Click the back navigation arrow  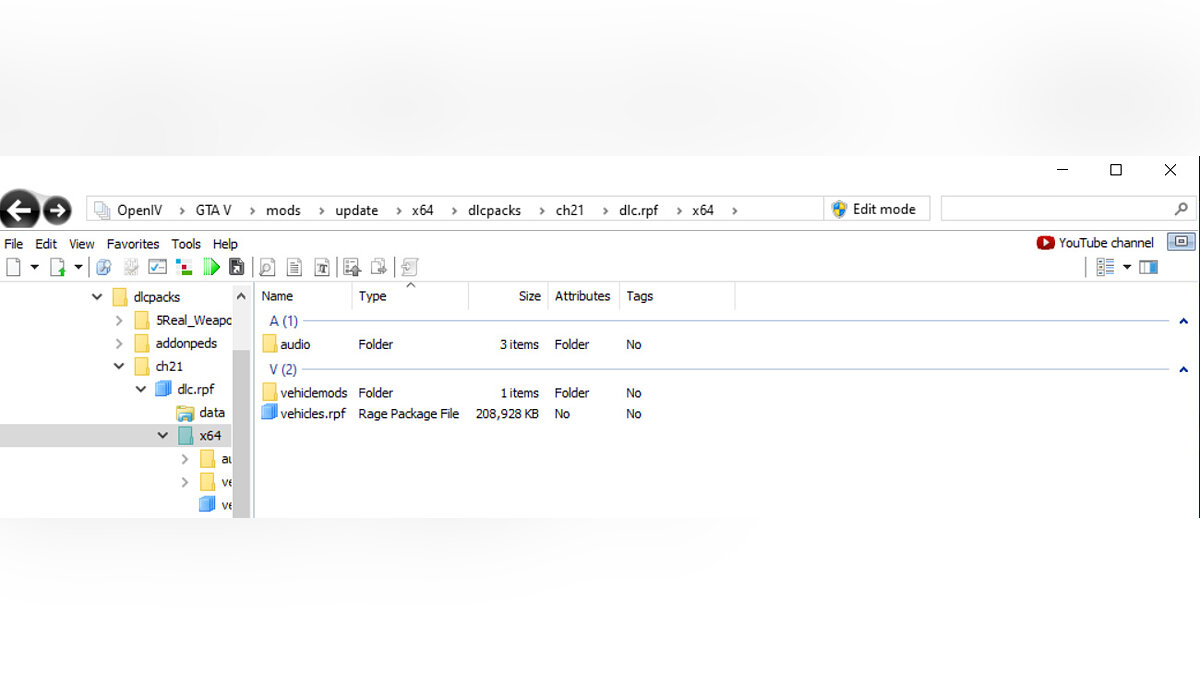tap(19, 209)
